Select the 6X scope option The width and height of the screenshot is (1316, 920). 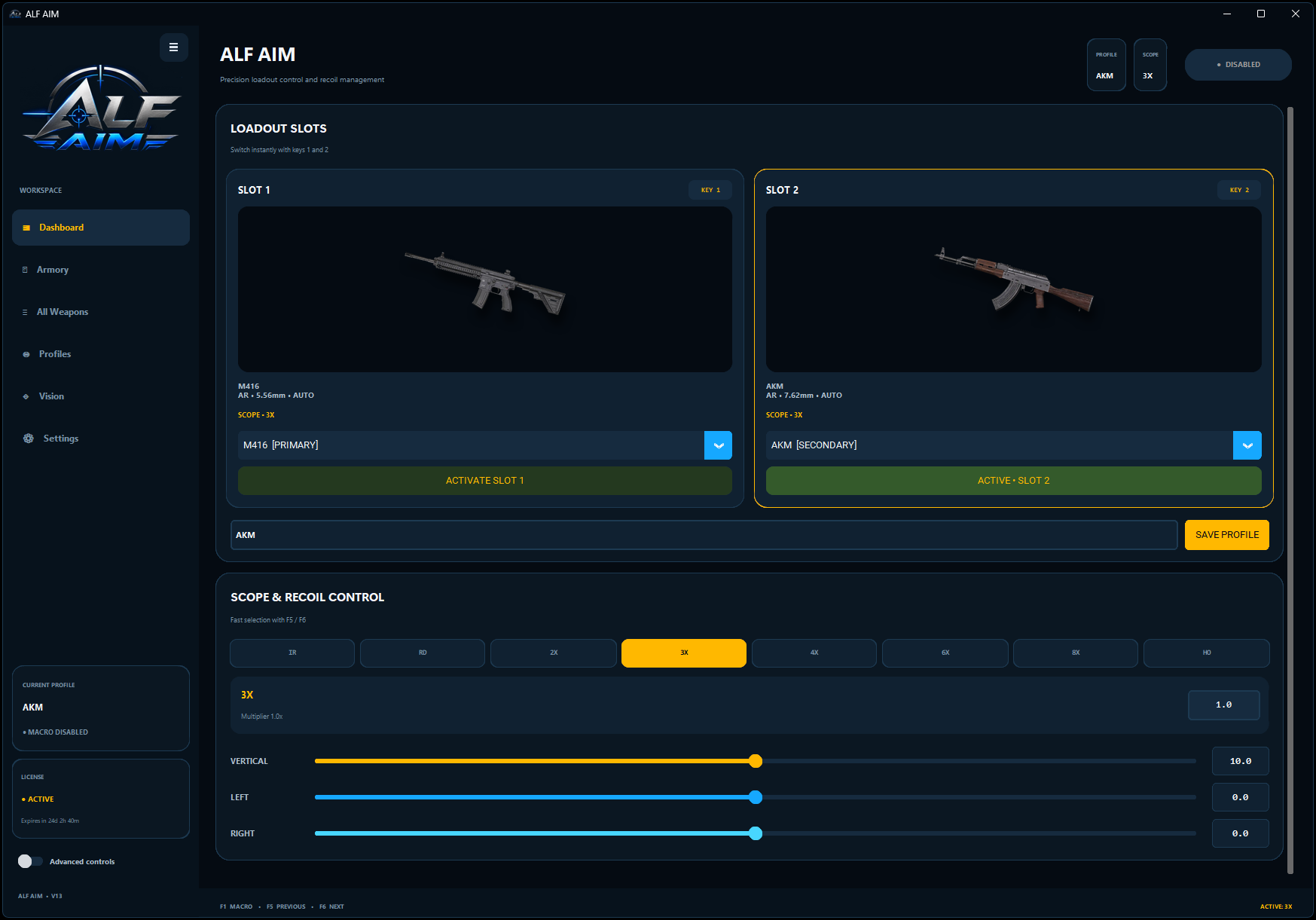point(945,653)
